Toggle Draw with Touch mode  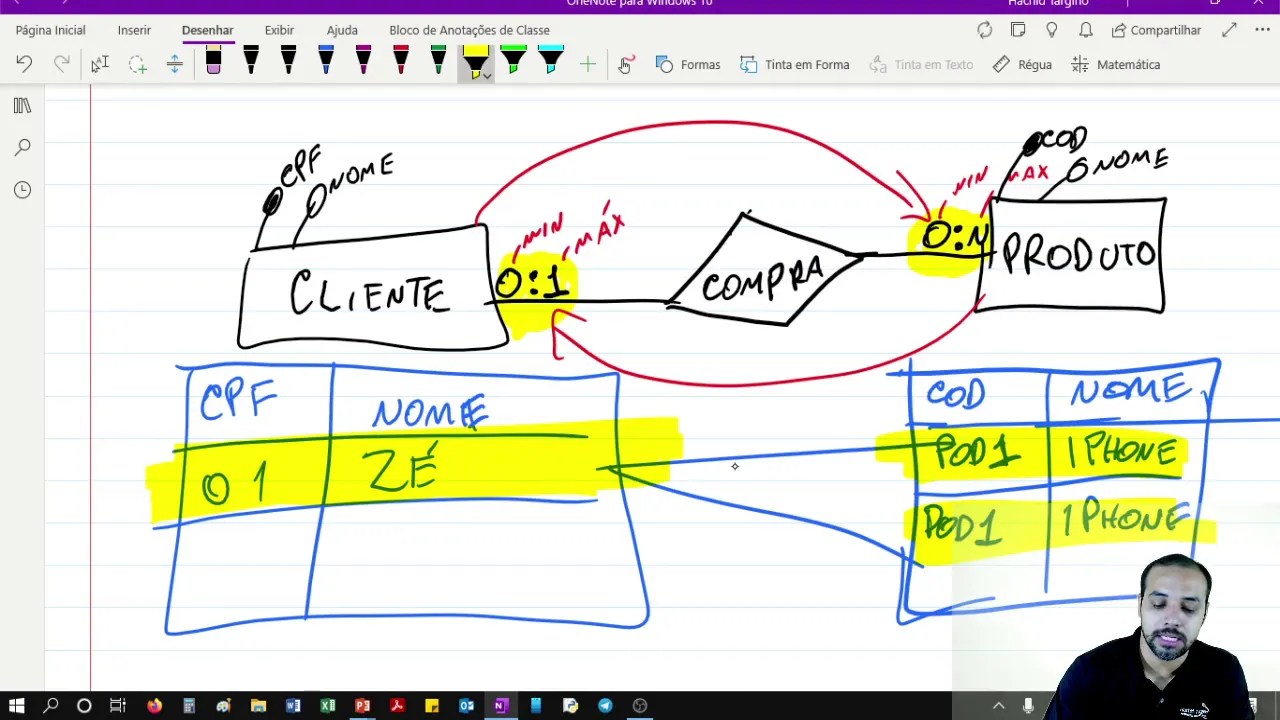[626, 64]
